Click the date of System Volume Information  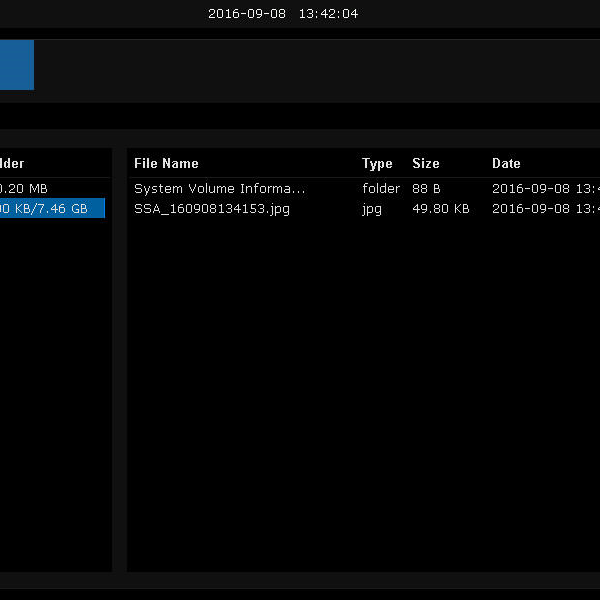pyautogui.click(x=545, y=188)
